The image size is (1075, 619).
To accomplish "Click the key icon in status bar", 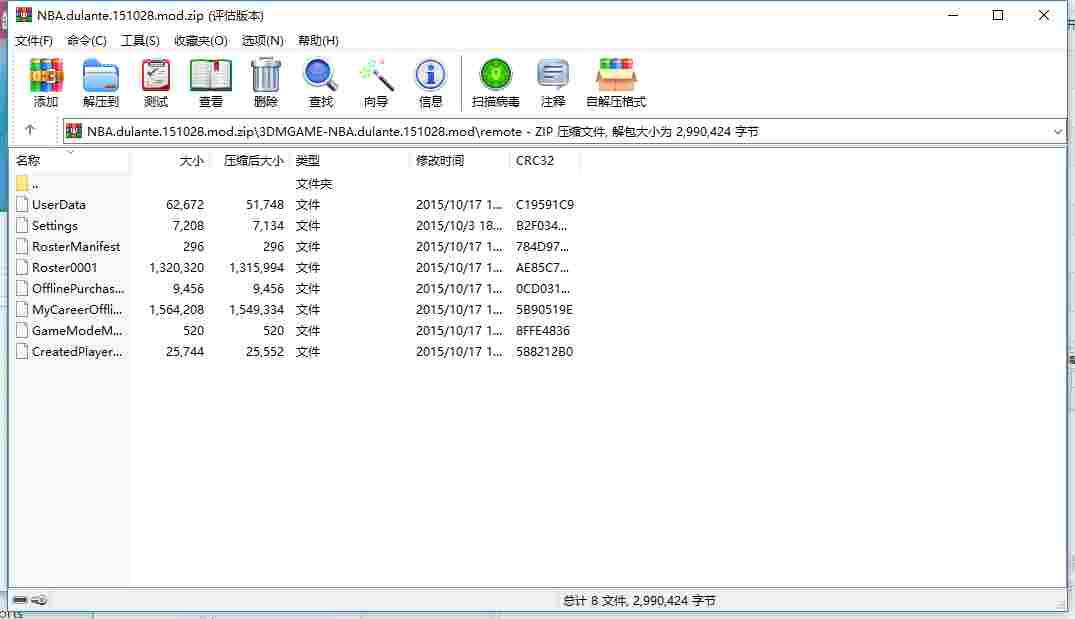I will coord(39,600).
